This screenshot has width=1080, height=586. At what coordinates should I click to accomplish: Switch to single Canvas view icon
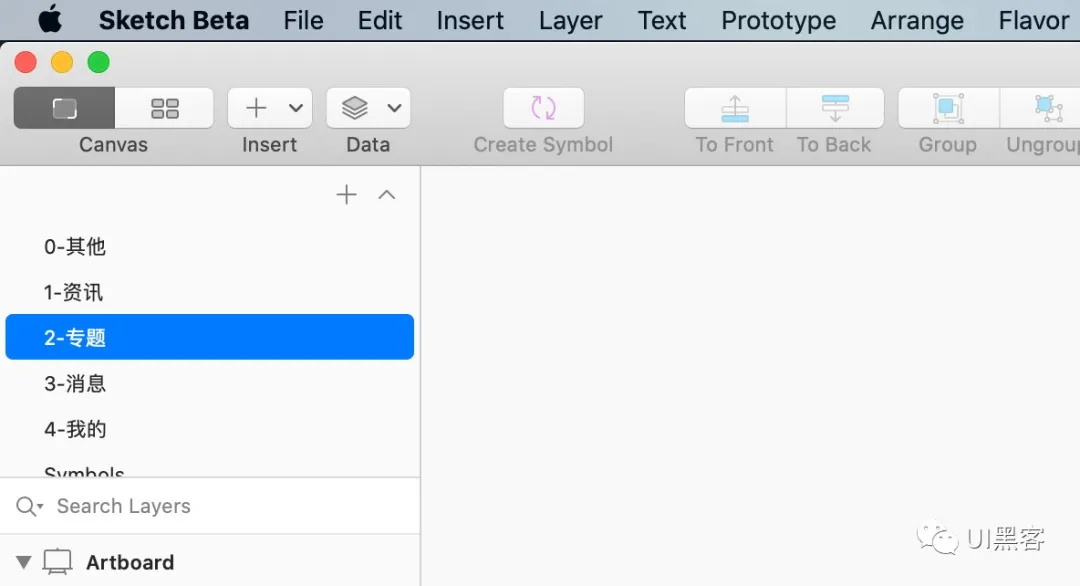(64, 108)
